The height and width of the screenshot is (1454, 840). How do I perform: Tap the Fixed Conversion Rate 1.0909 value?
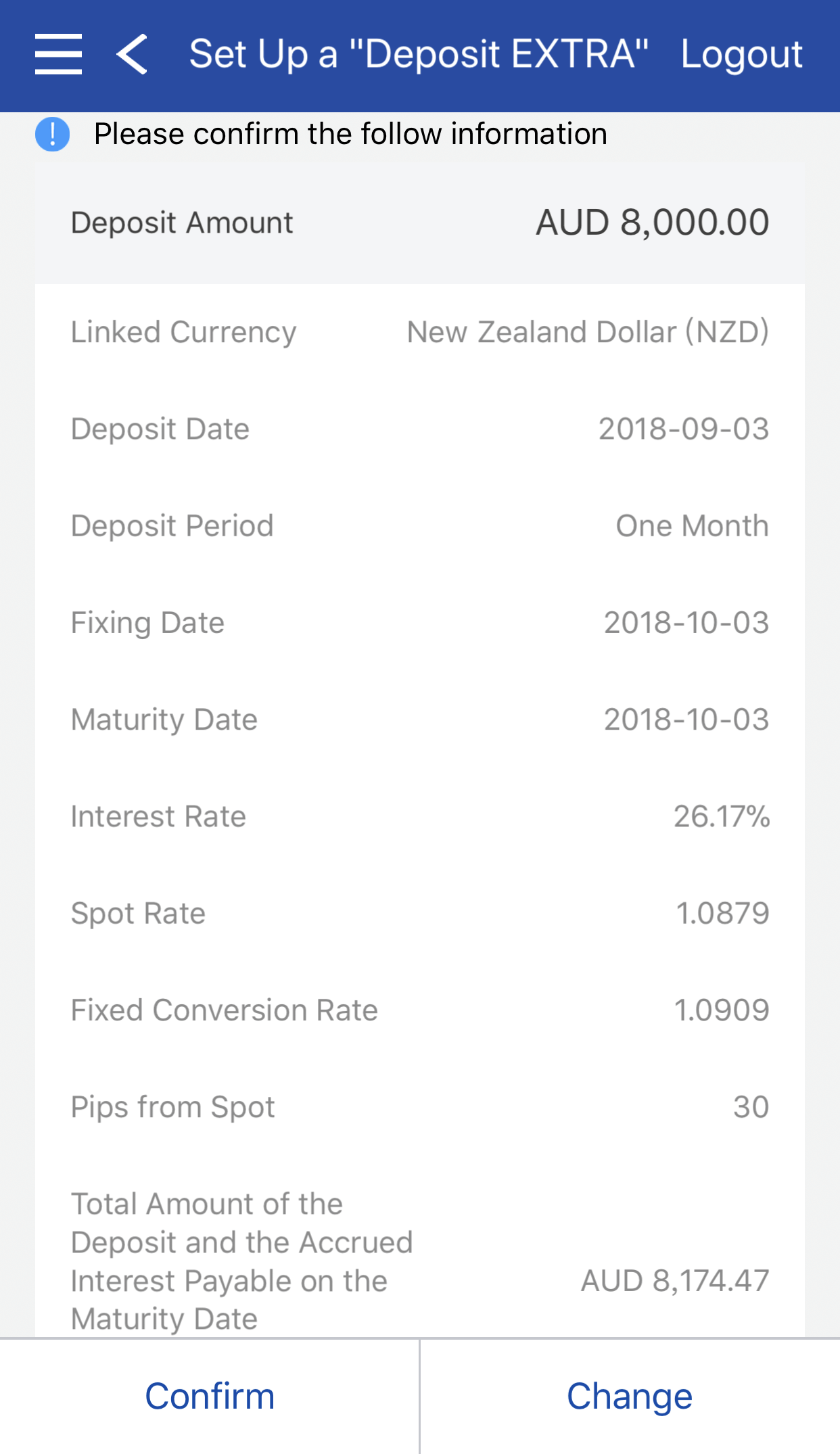721,1010
